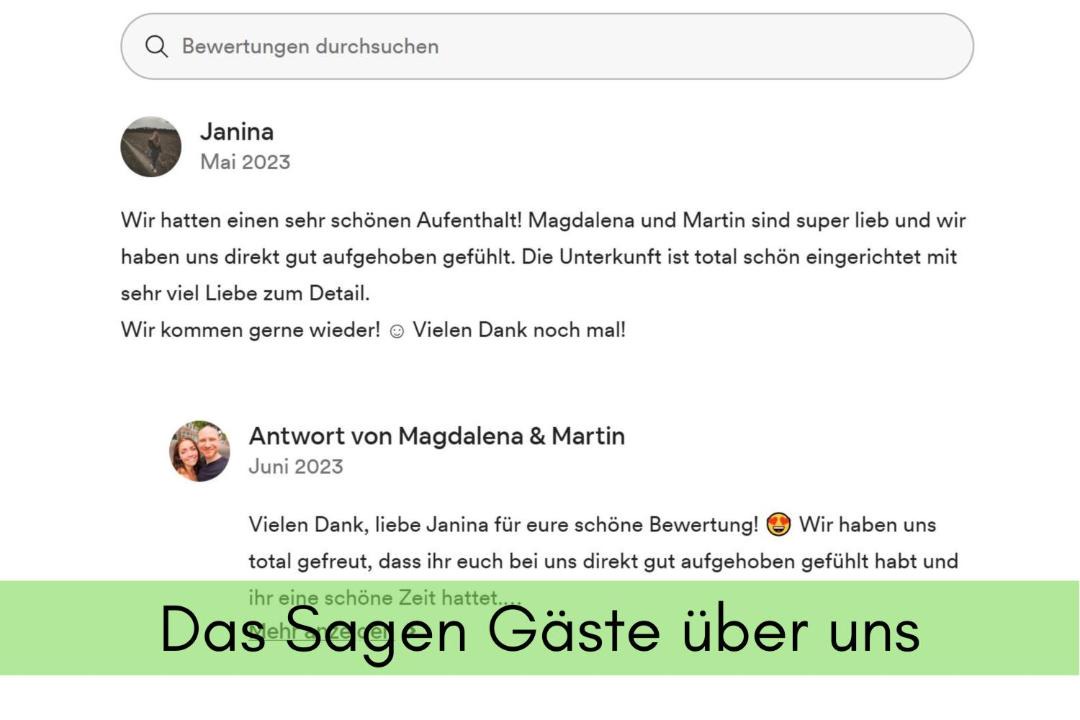Click the magnifying glass search icon

(156, 46)
